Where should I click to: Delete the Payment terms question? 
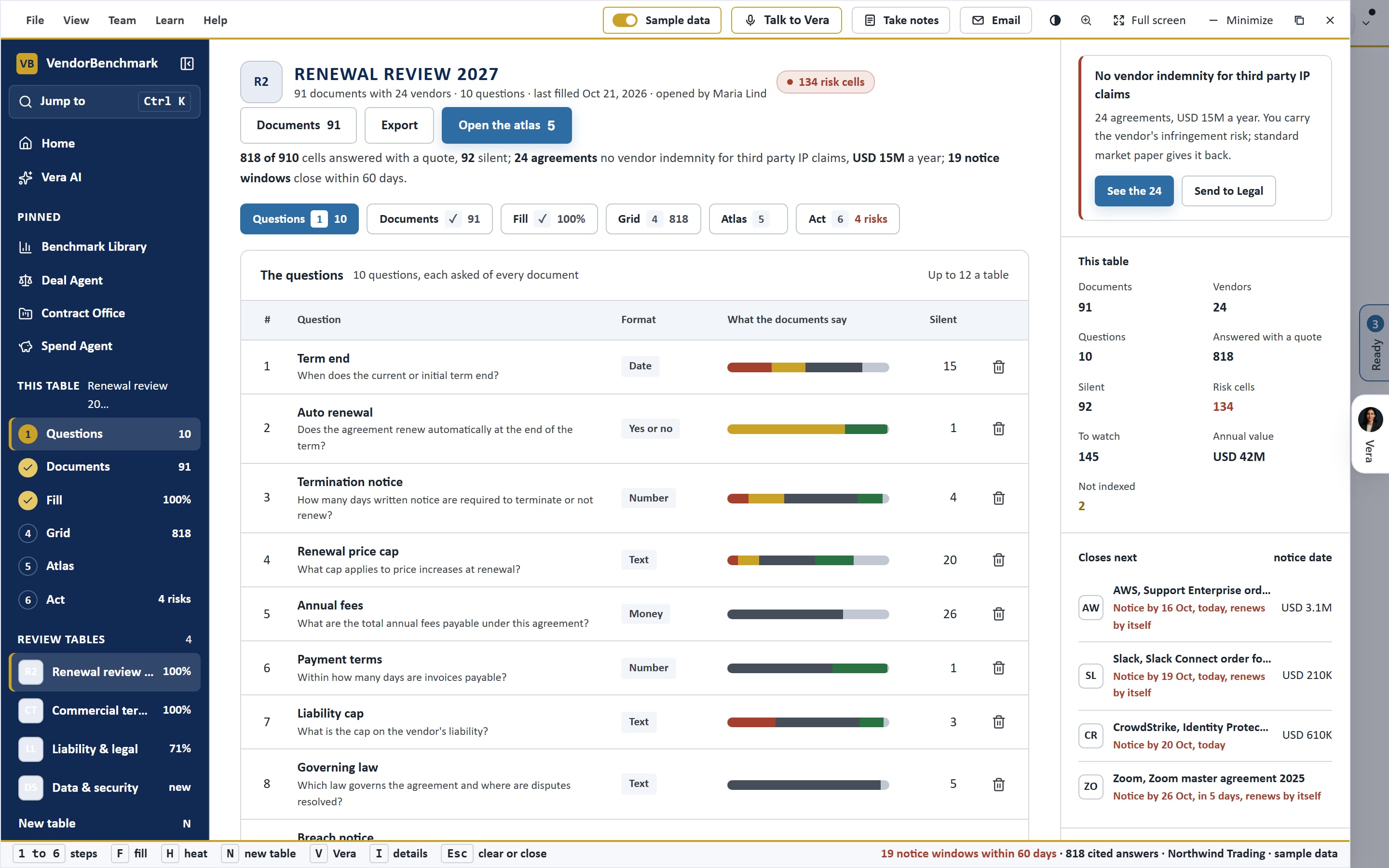[x=999, y=668]
